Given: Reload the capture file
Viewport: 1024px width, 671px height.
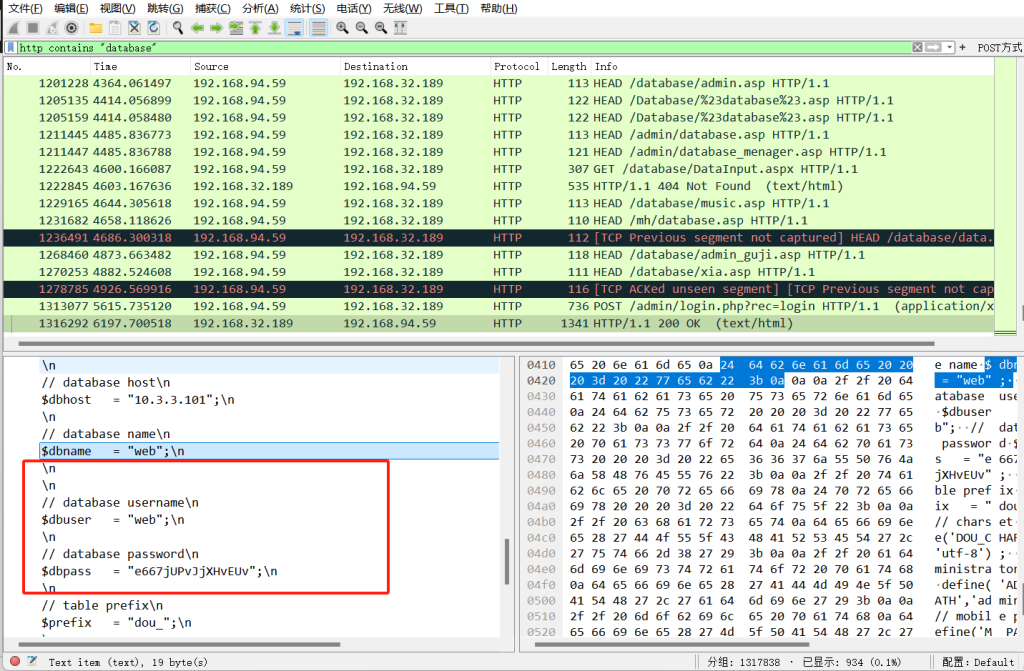Looking at the screenshot, I should click(153, 28).
